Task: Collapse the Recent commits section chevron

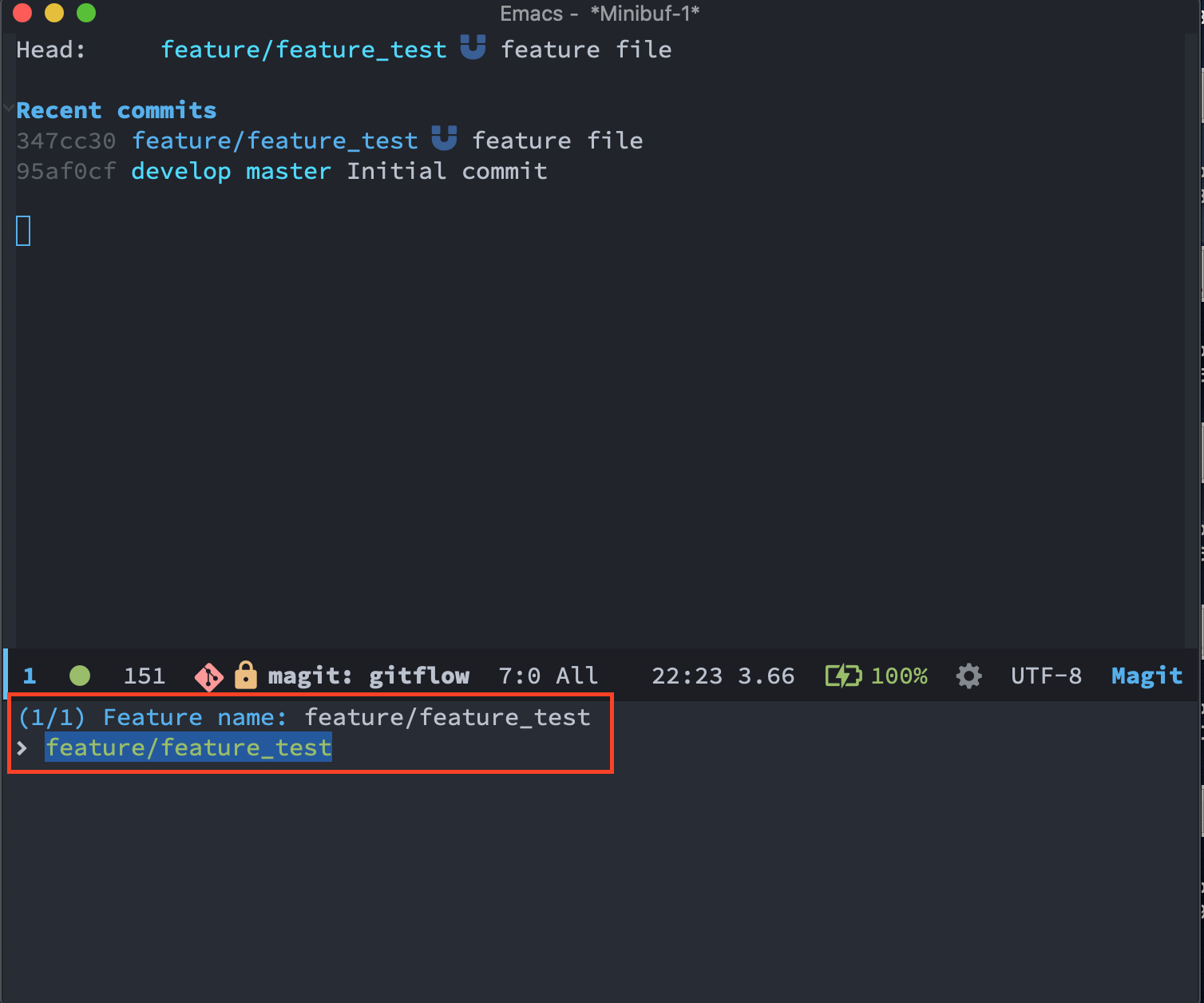Action: coord(7,108)
